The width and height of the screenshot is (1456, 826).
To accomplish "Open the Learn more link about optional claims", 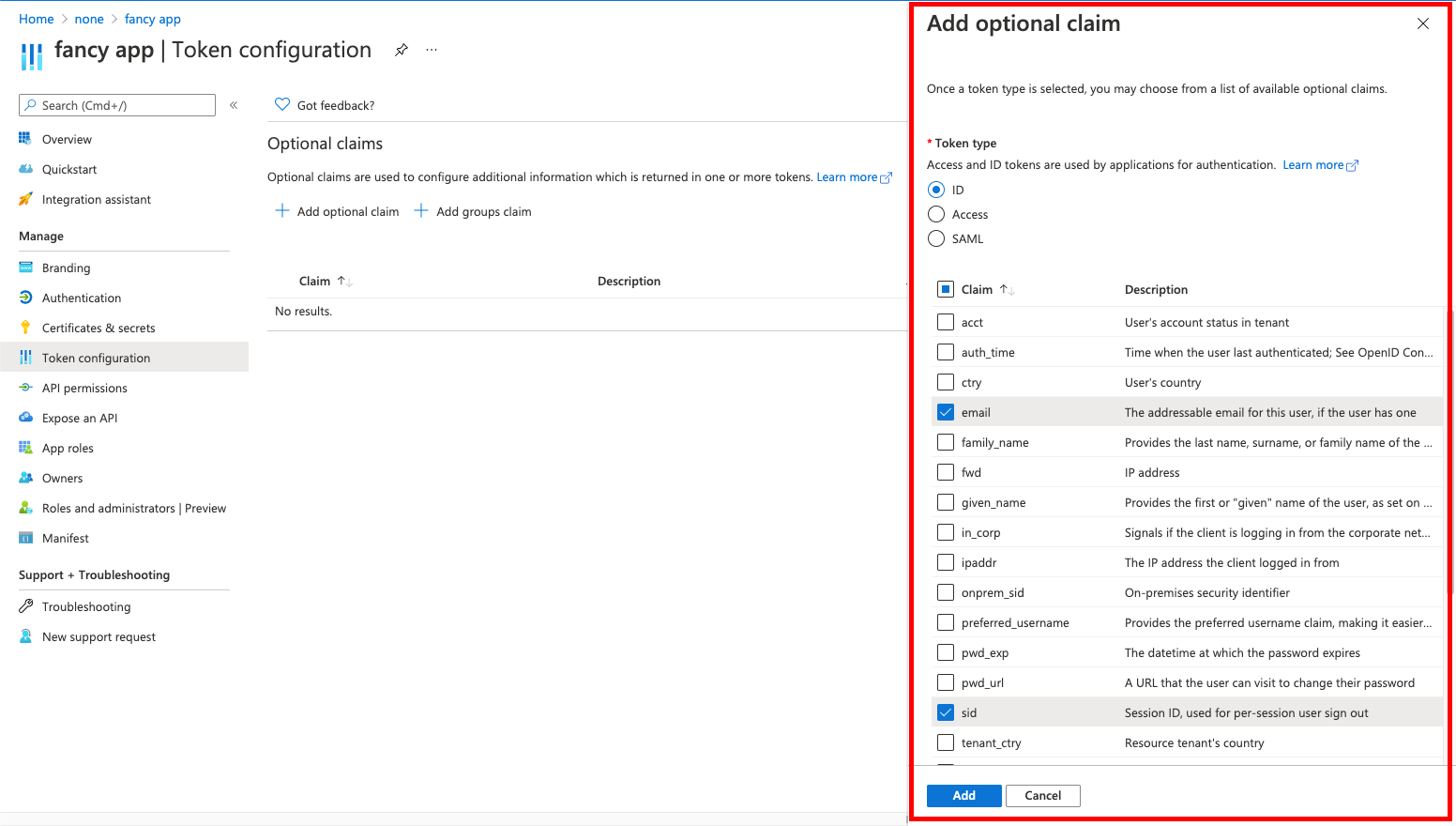I will 847,176.
